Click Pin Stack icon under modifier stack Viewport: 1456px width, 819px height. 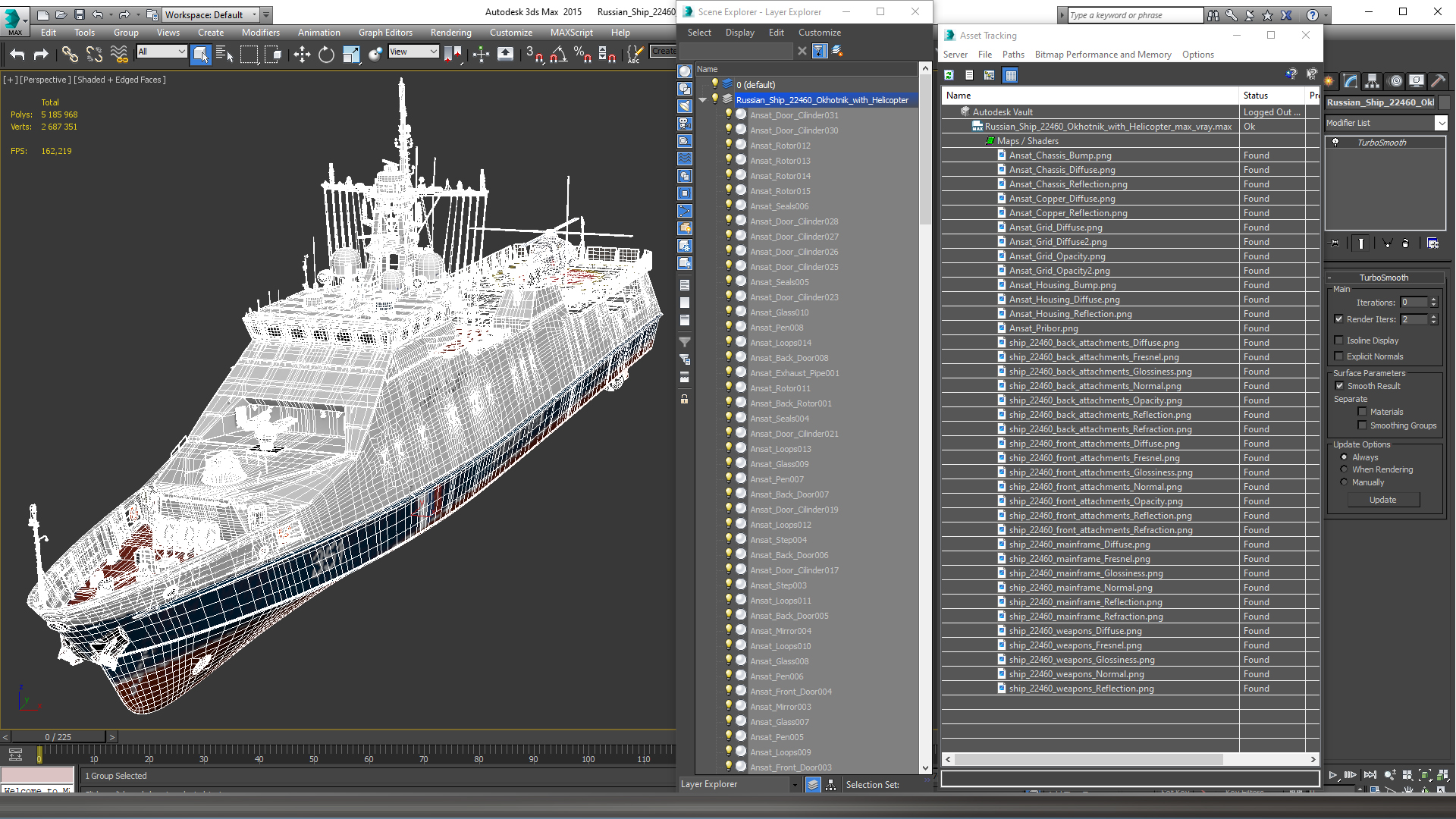click(x=1335, y=243)
